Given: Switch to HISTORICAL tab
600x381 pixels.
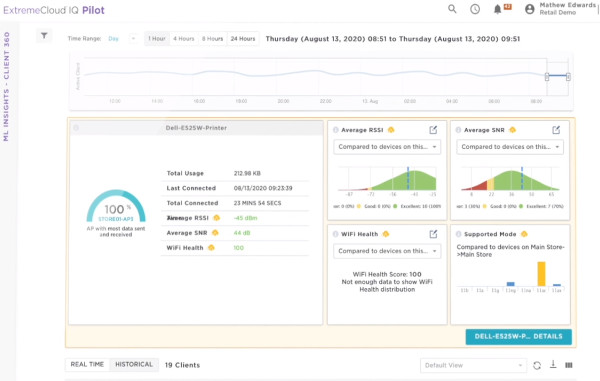Looking at the screenshot, I should click(134, 365).
